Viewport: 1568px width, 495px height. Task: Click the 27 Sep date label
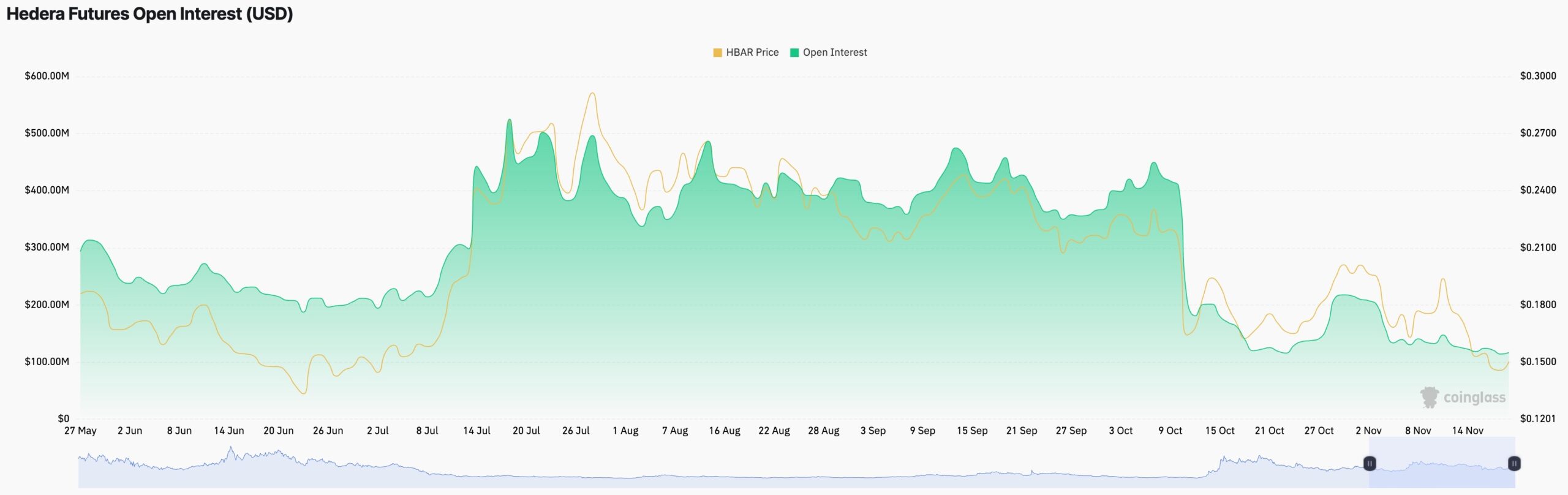(x=1071, y=431)
